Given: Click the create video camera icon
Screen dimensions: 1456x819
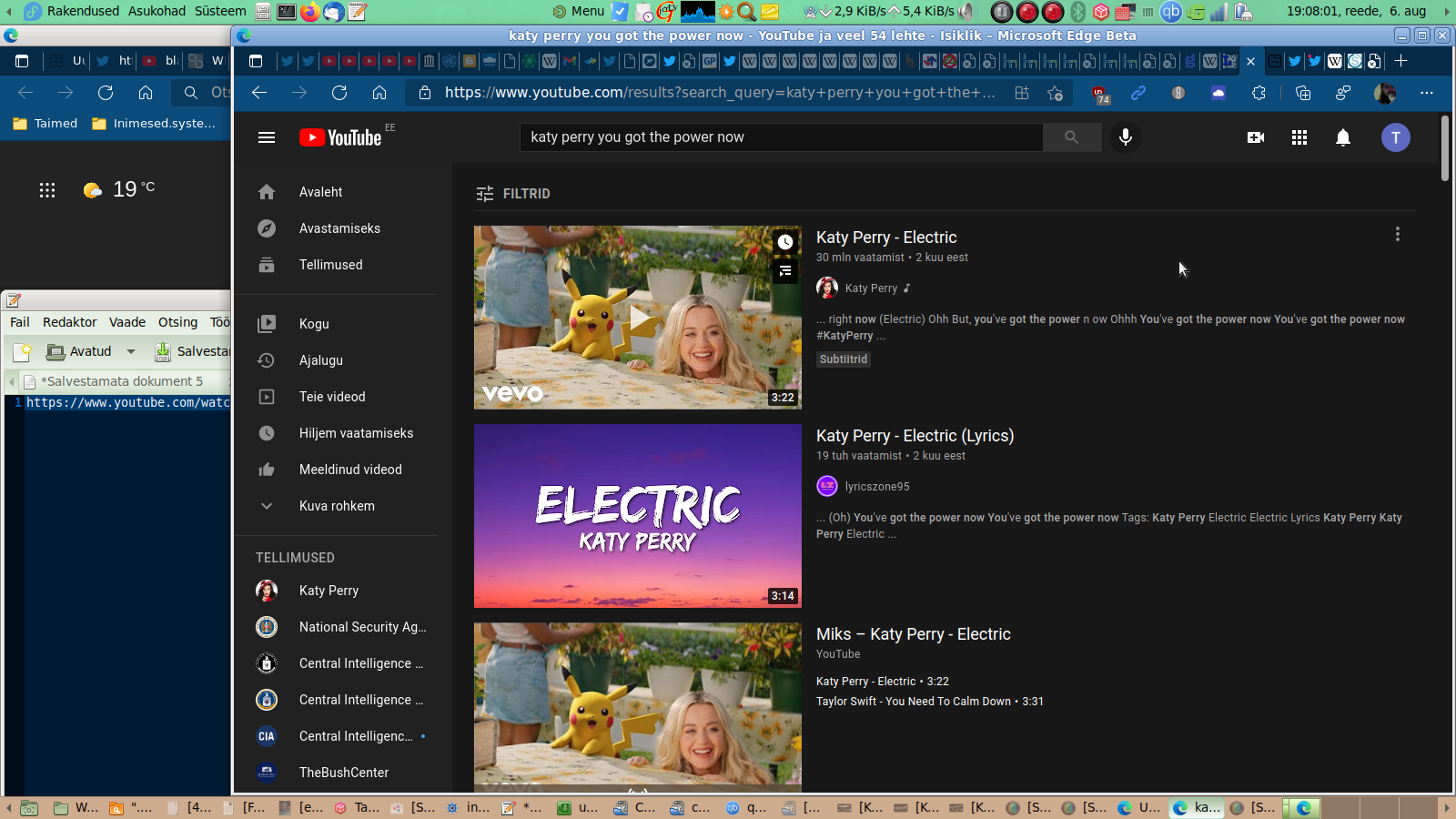Looking at the screenshot, I should (x=1255, y=137).
